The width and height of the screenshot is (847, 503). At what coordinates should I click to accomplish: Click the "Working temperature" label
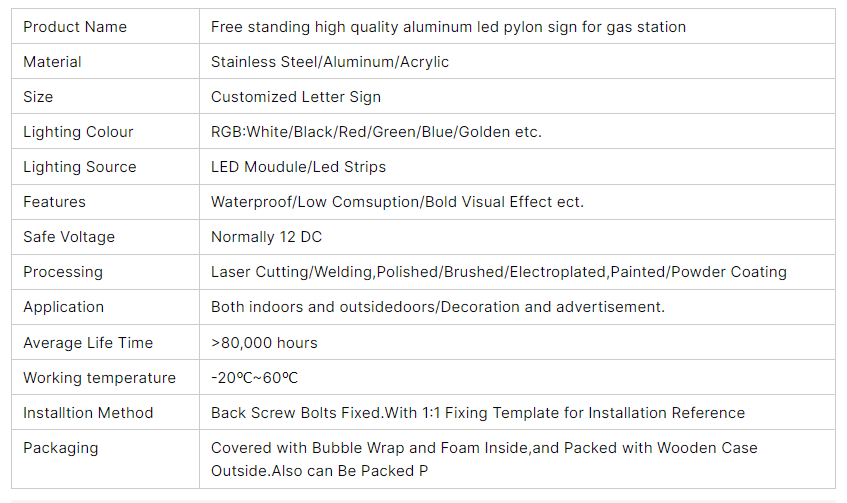[99, 378]
